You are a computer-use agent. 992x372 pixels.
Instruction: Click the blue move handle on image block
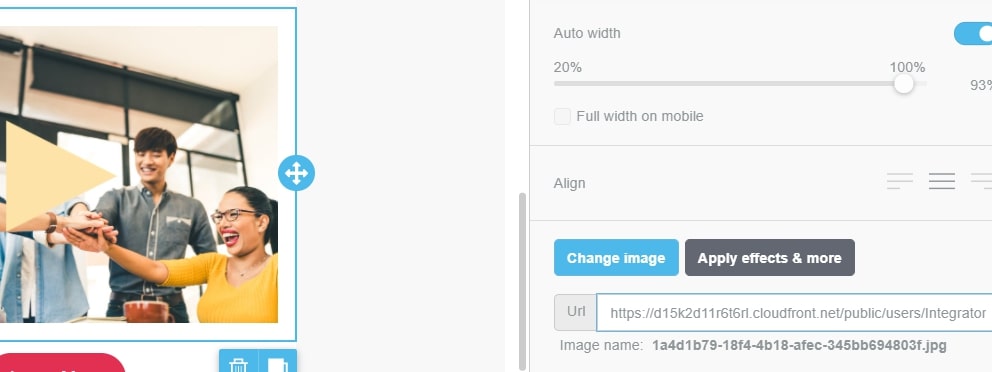pyautogui.click(x=296, y=173)
